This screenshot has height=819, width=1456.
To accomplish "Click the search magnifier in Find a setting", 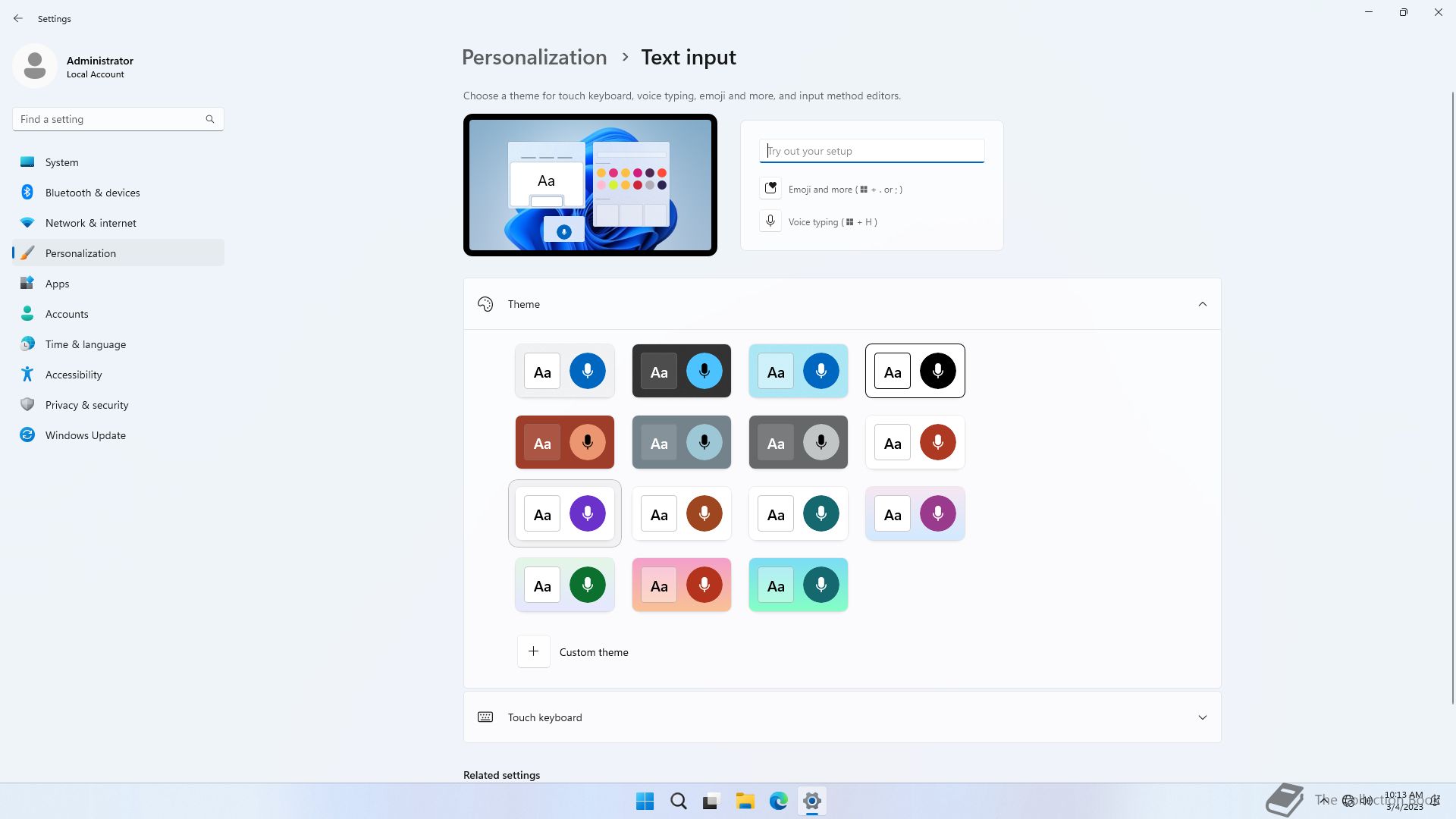I will pos(210,119).
